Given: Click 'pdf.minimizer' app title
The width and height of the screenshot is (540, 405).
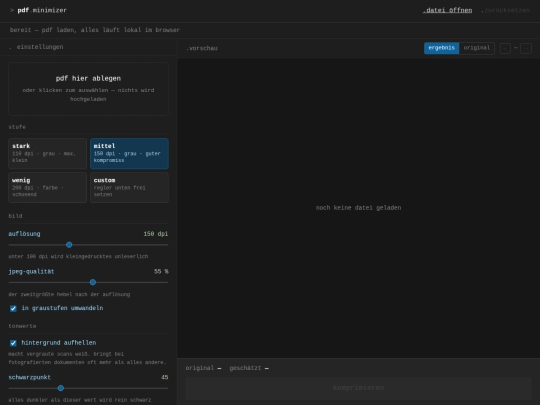Looking at the screenshot, I should click(42, 10).
